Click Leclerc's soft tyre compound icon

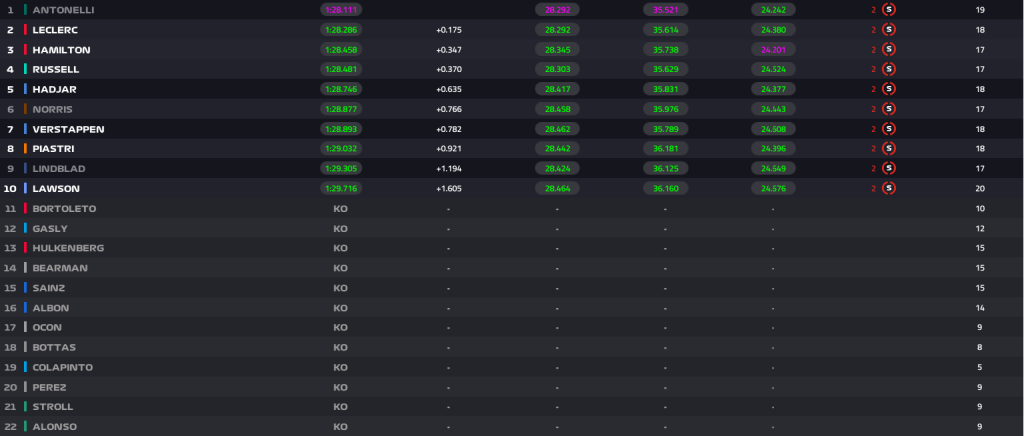pyautogui.click(x=888, y=29)
